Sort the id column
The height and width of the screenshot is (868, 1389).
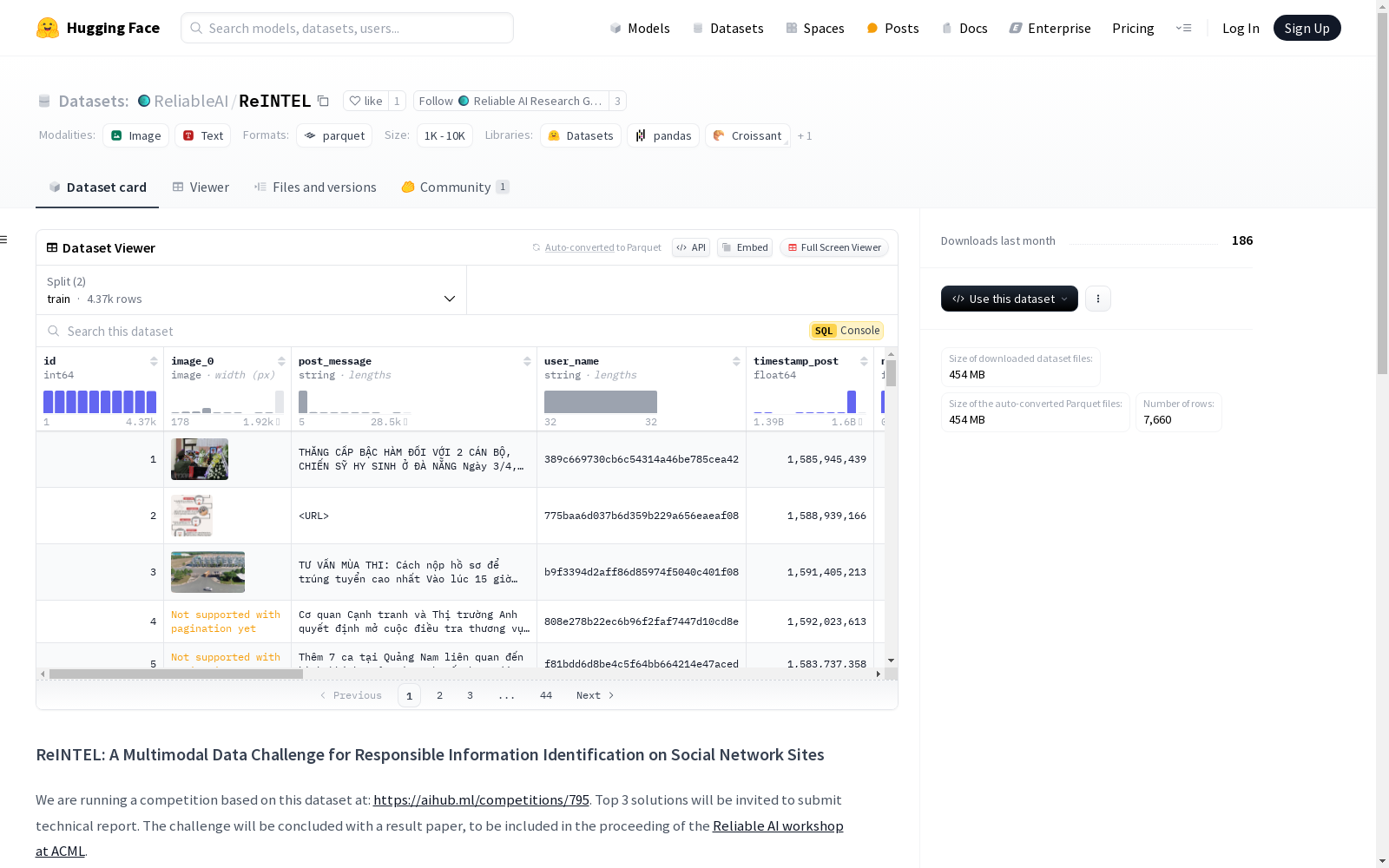[x=154, y=361]
